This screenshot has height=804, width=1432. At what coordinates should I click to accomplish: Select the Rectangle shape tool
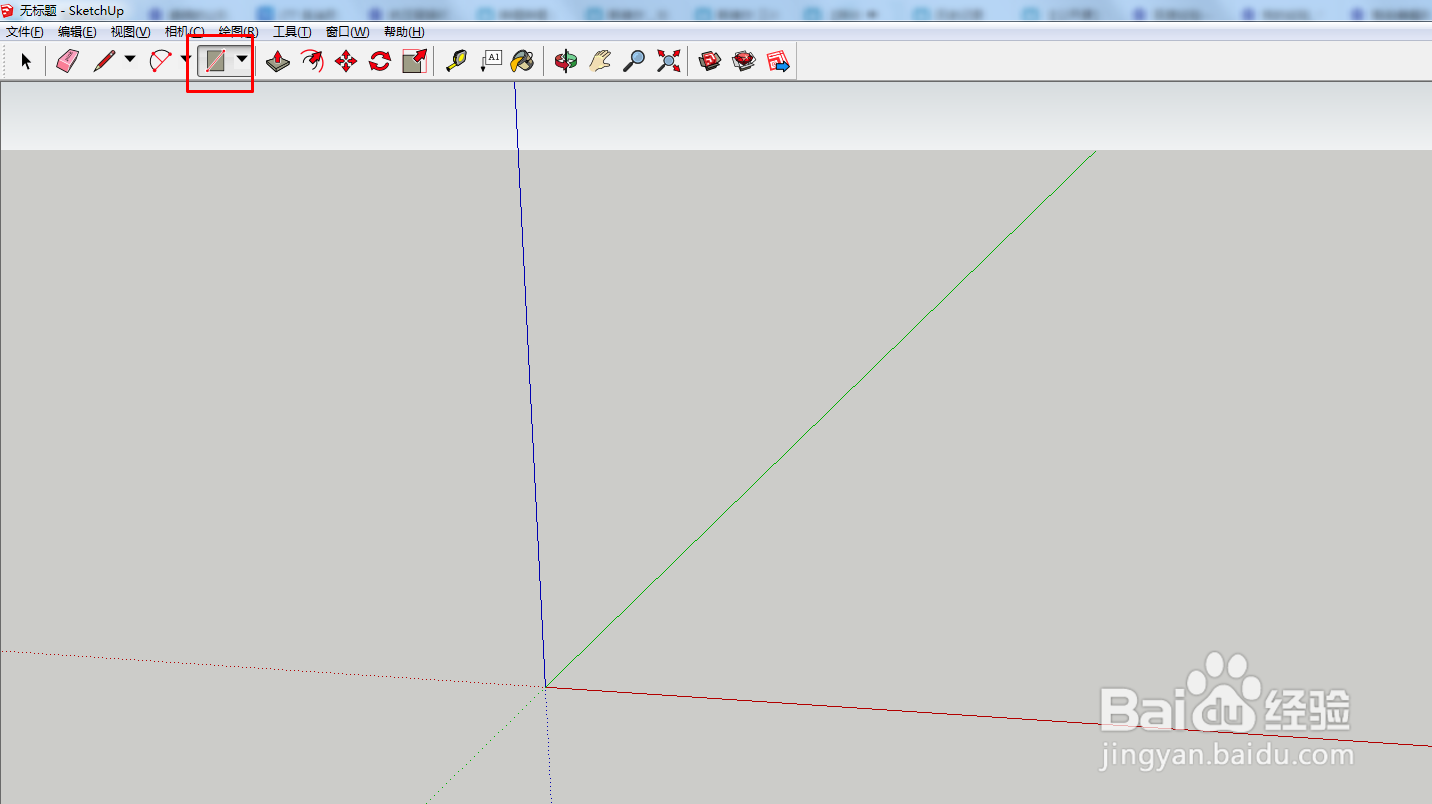point(215,62)
